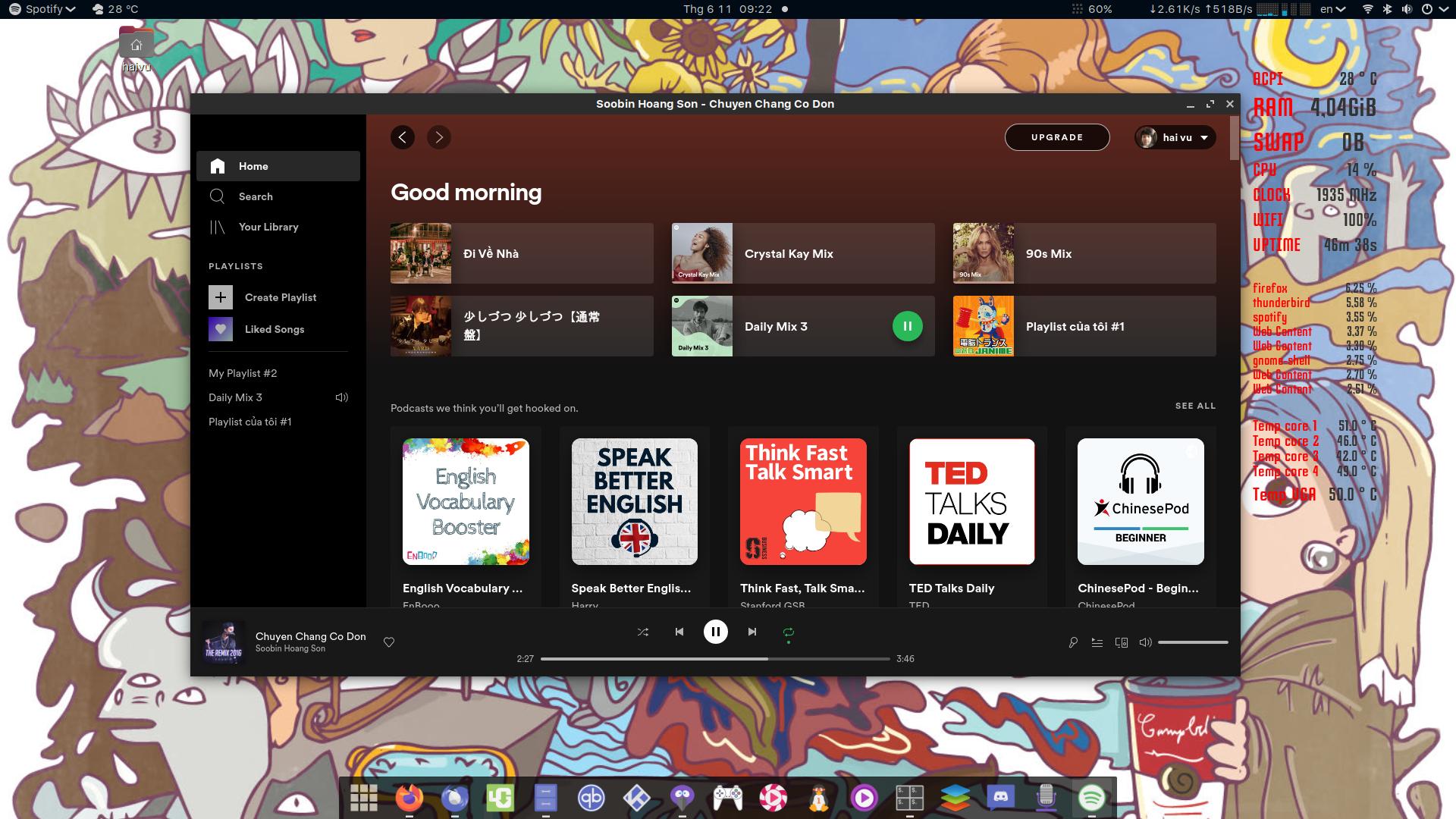This screenshot has height=819, width=1456.
Task: Open the en keyboard layout dropdown
Action: tap(1332, 9)
